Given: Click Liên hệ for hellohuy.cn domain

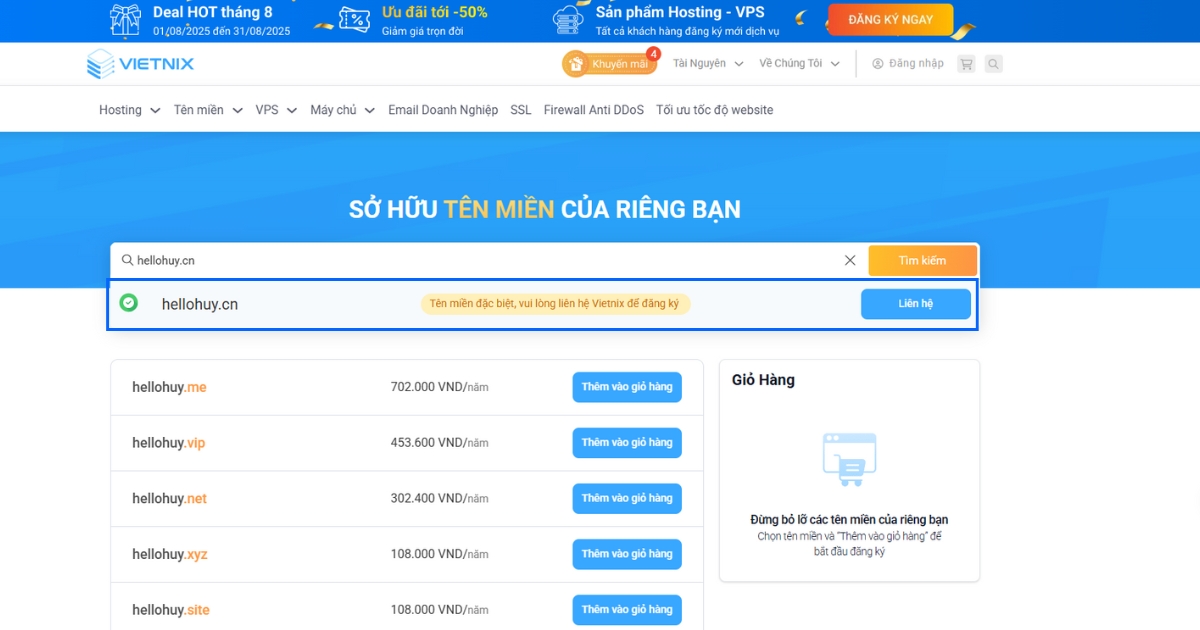Looking at the screenshot, I should [x=915, y=303].
